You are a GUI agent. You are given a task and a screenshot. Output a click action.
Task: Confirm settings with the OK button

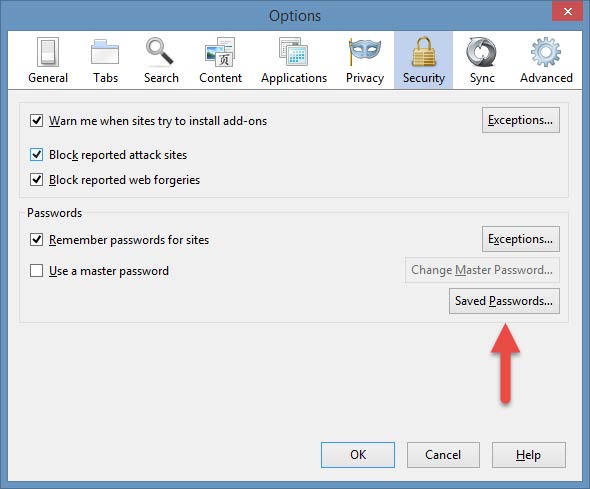coord(358,455)
